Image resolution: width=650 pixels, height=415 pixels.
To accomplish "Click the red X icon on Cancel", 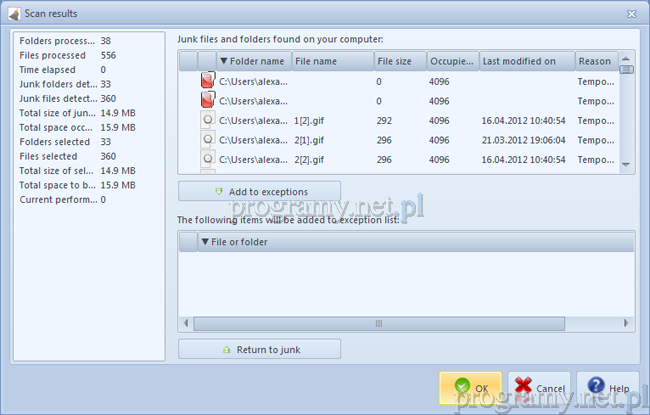I will pyautogui.click(x=526, y=387).
